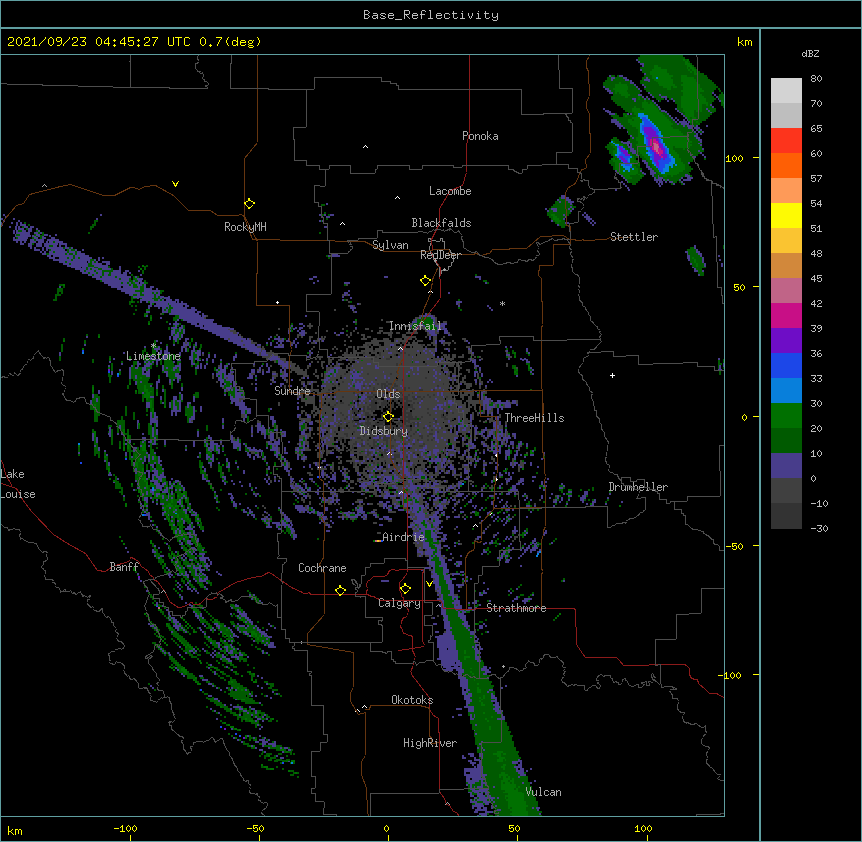Select the yellow diamond marker above Calgary label

pos(405,589)
